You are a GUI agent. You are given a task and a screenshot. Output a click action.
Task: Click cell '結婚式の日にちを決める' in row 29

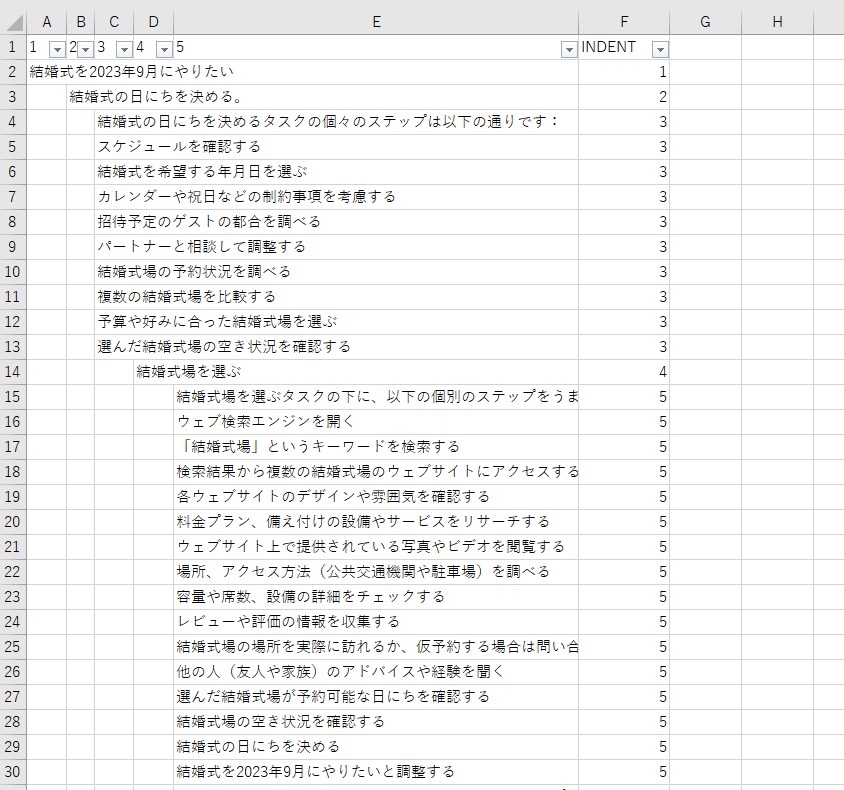[258, 747]
